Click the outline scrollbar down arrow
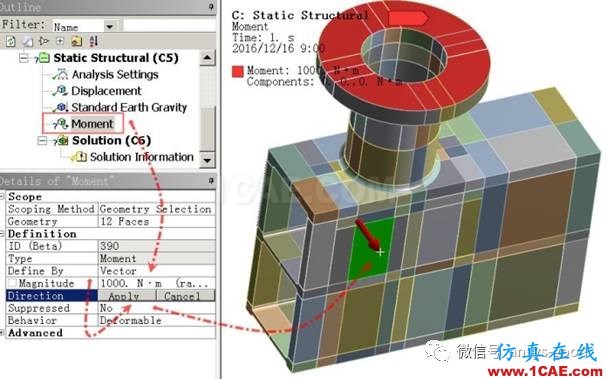The height and width of the screenshot is (379, 607). coord(207,160)
